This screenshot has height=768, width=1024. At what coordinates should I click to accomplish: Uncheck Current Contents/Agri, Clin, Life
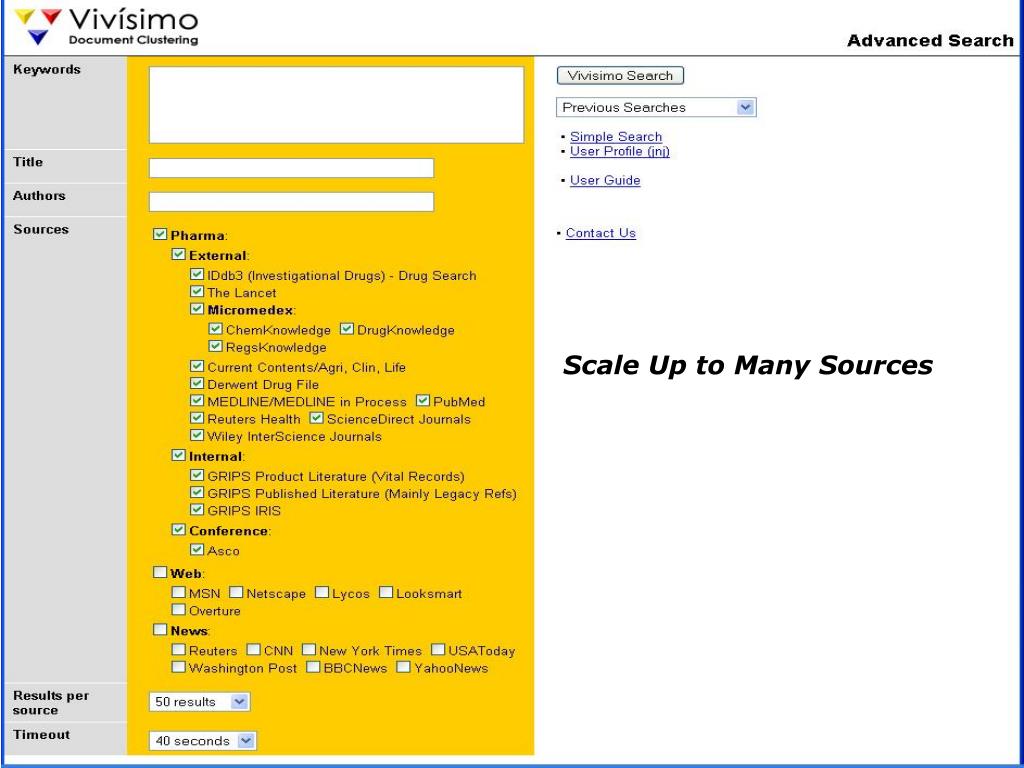[x=197, y=366]
